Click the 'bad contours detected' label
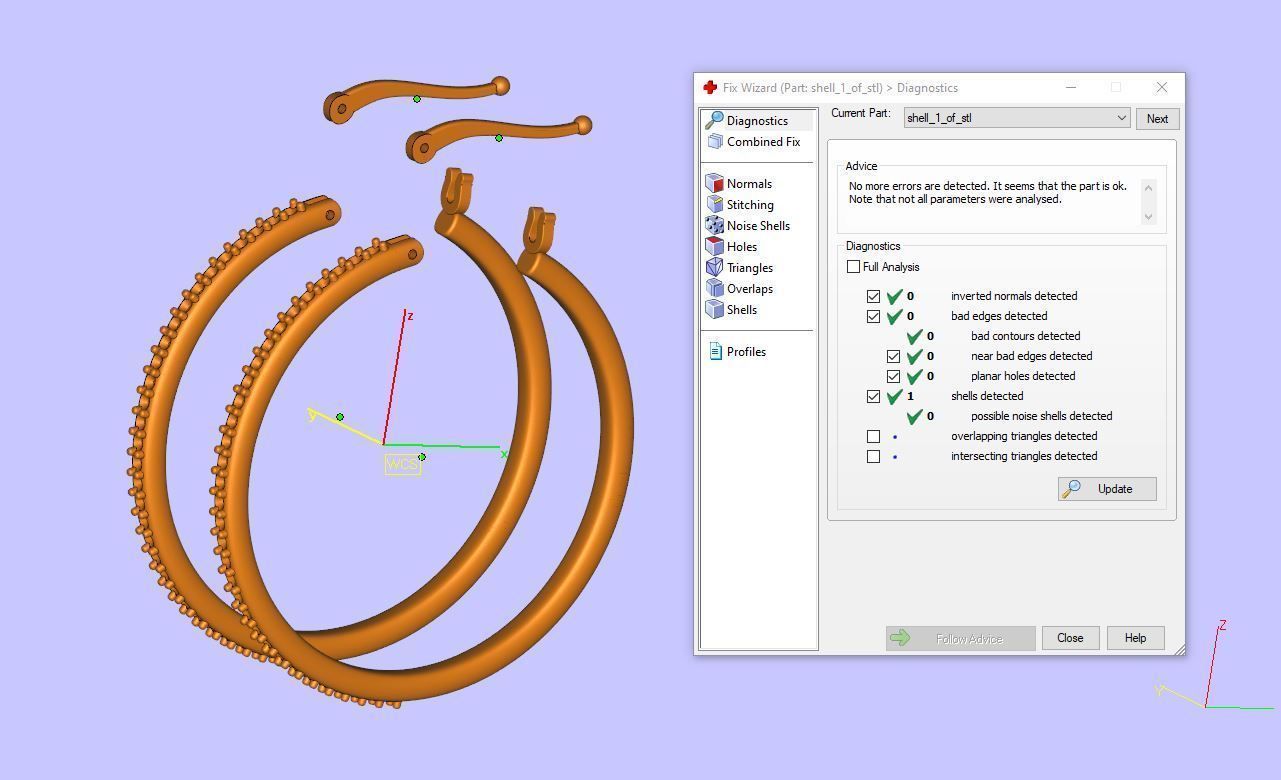This screenshot has height=780, width=1281. pyautogui.click(x=1025, y=336)
